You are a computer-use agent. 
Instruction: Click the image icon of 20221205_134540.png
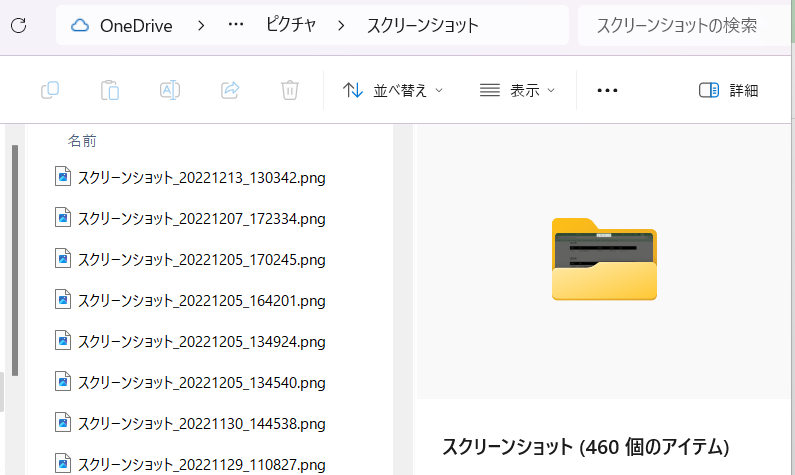(63, 382)
